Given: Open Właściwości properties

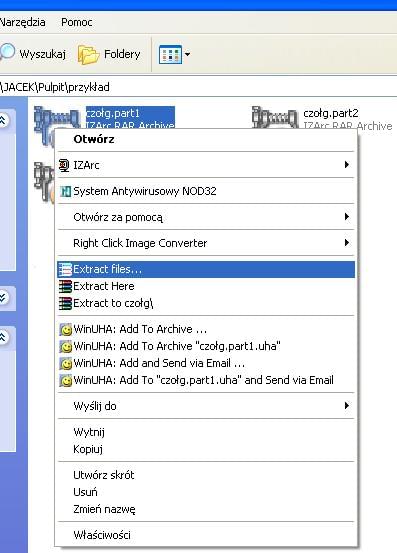Looking at the screenshot, I should point(206,535).
